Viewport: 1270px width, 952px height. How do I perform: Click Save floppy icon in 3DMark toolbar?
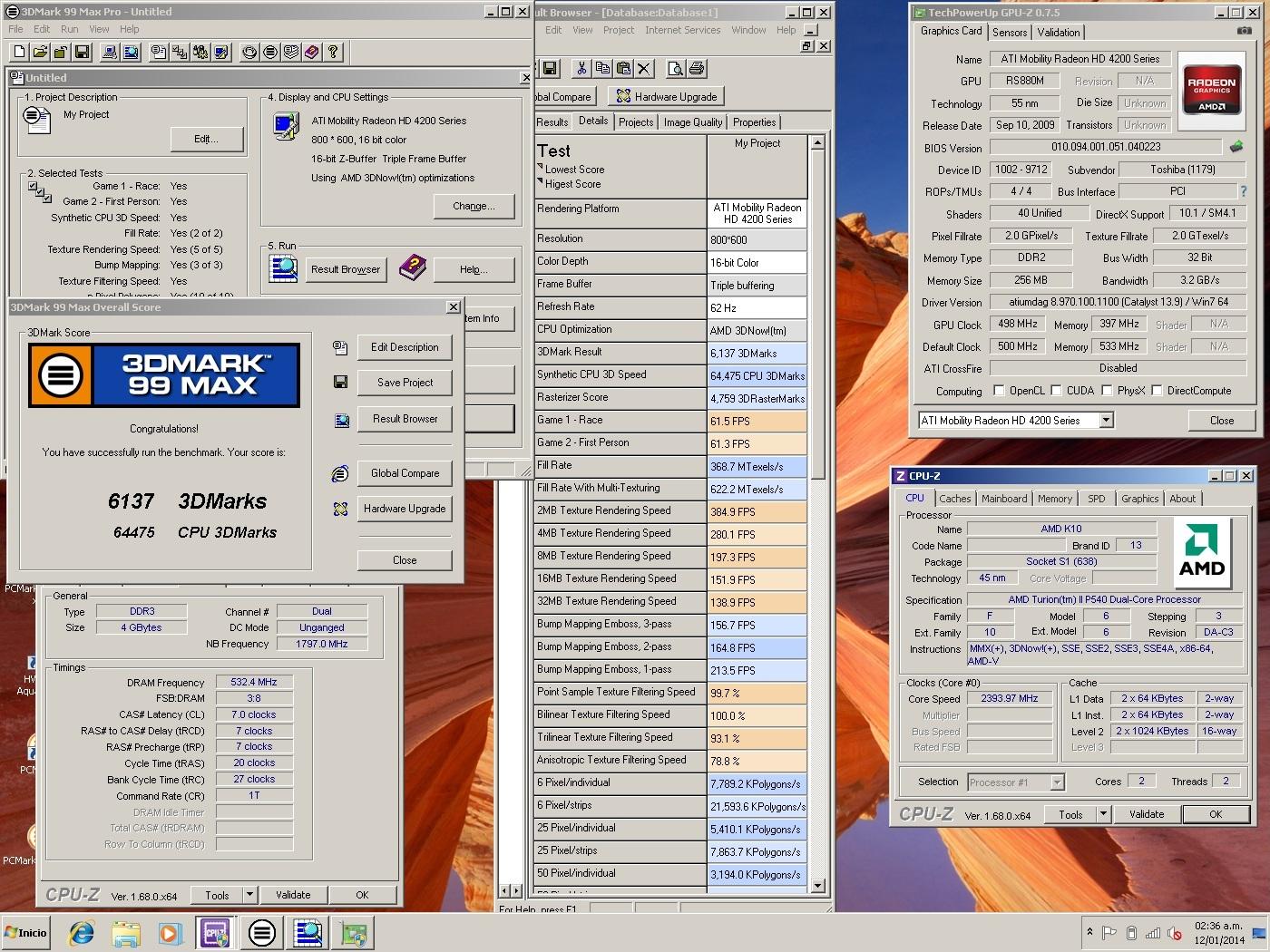coord(82,52)
